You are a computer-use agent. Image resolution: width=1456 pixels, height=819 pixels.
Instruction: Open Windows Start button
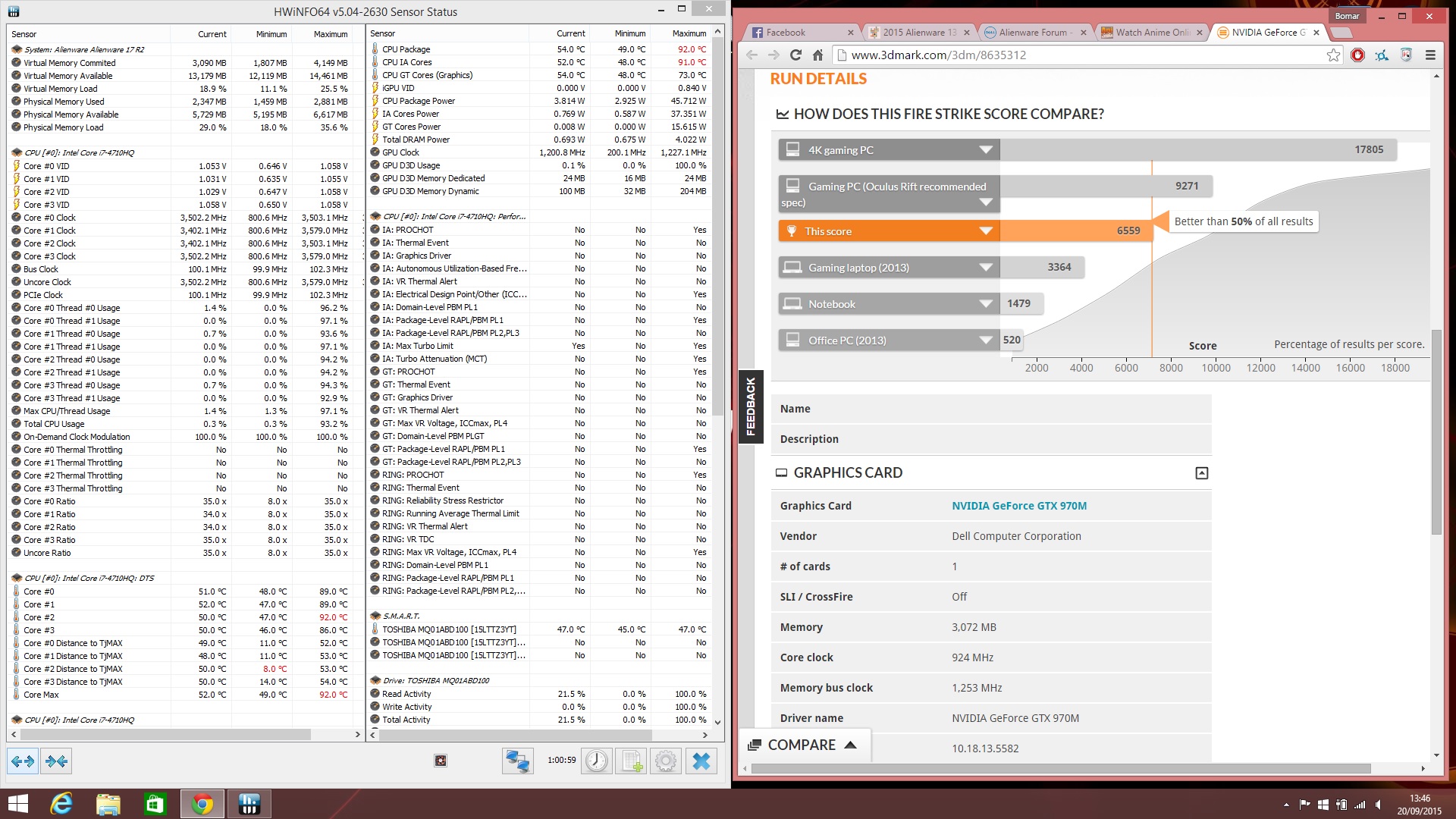[x=17, y=804]
